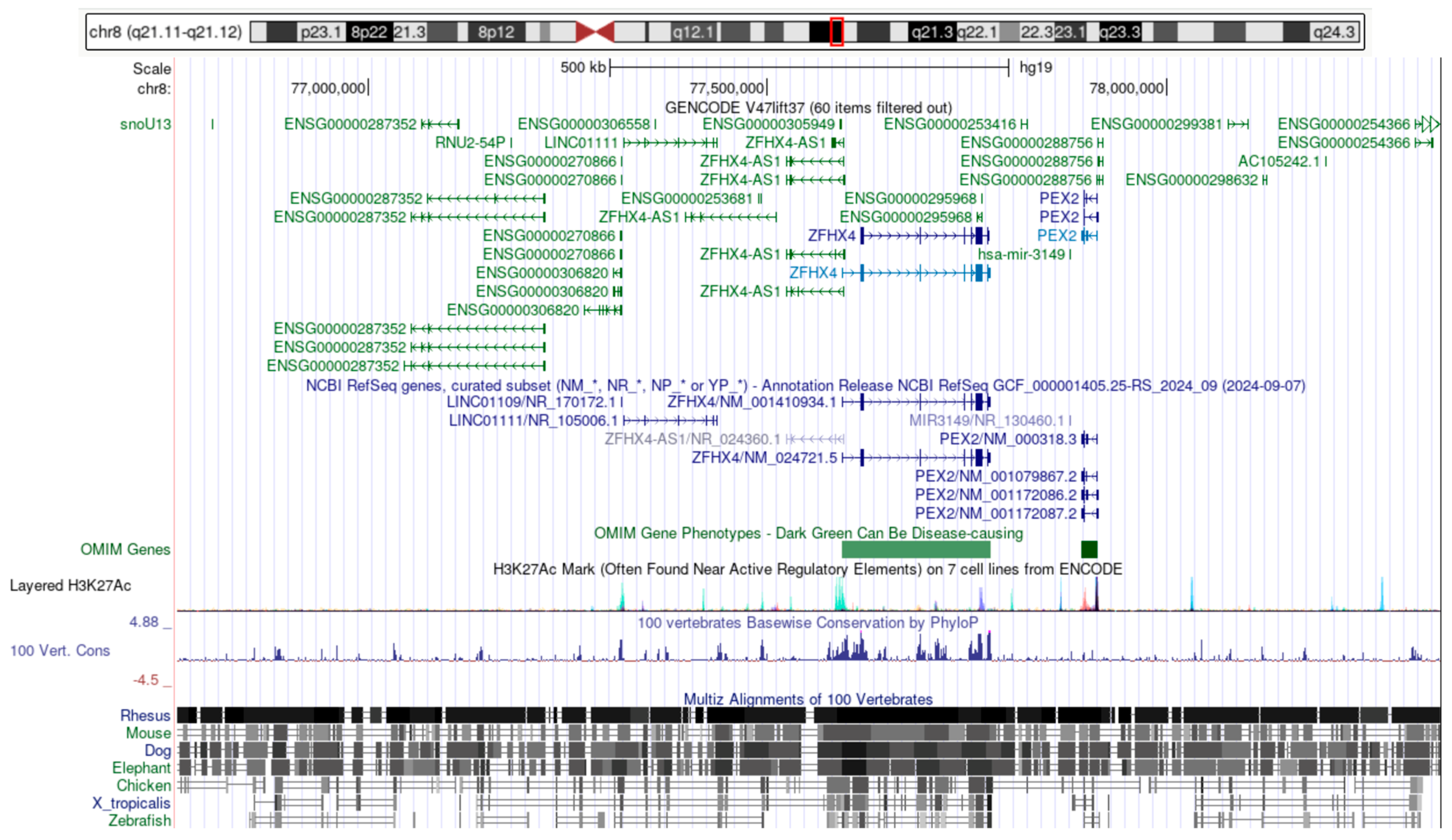The height and width of the screenshot is (840, 1452).
Task: Click the red position box on chromosome ideogram
Action: 837,32
